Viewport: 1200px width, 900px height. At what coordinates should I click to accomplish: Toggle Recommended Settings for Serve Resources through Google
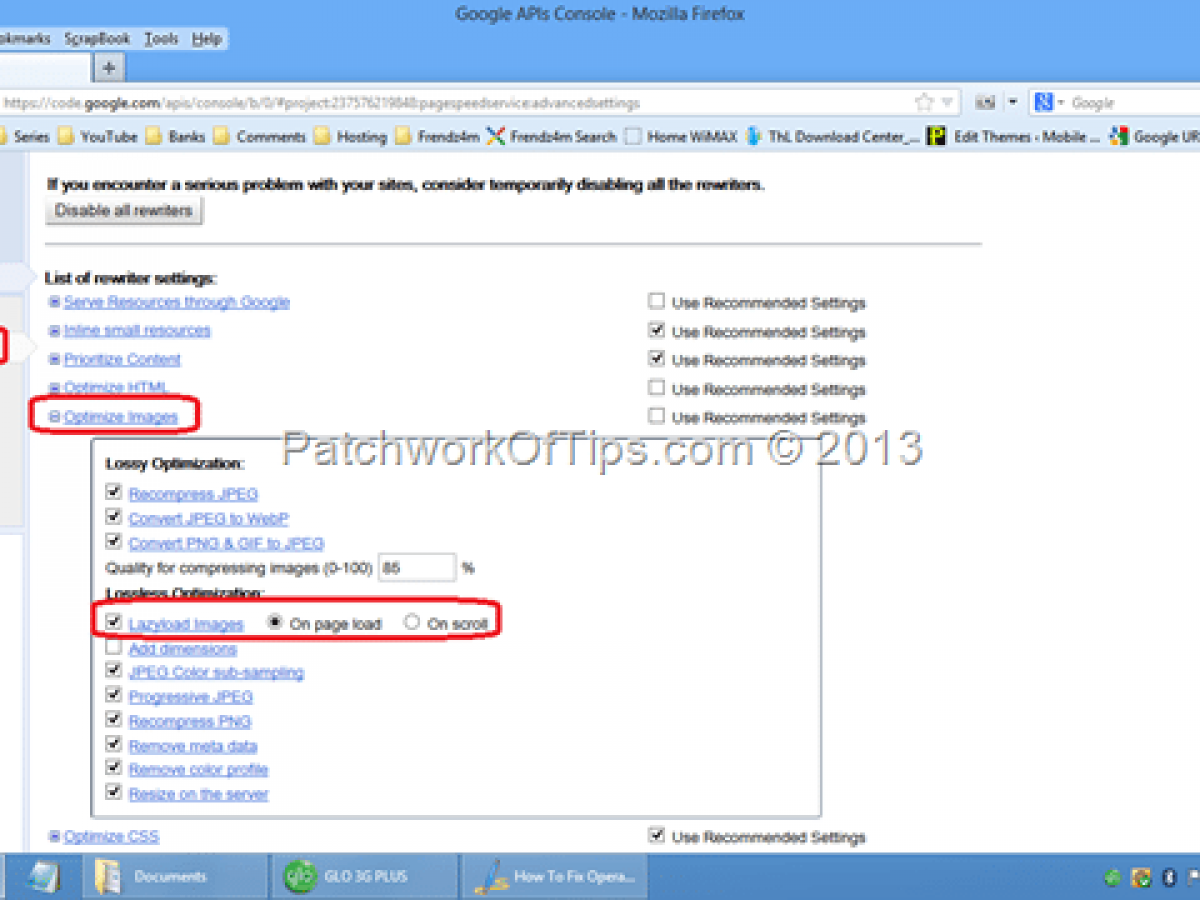pos(656,301)
